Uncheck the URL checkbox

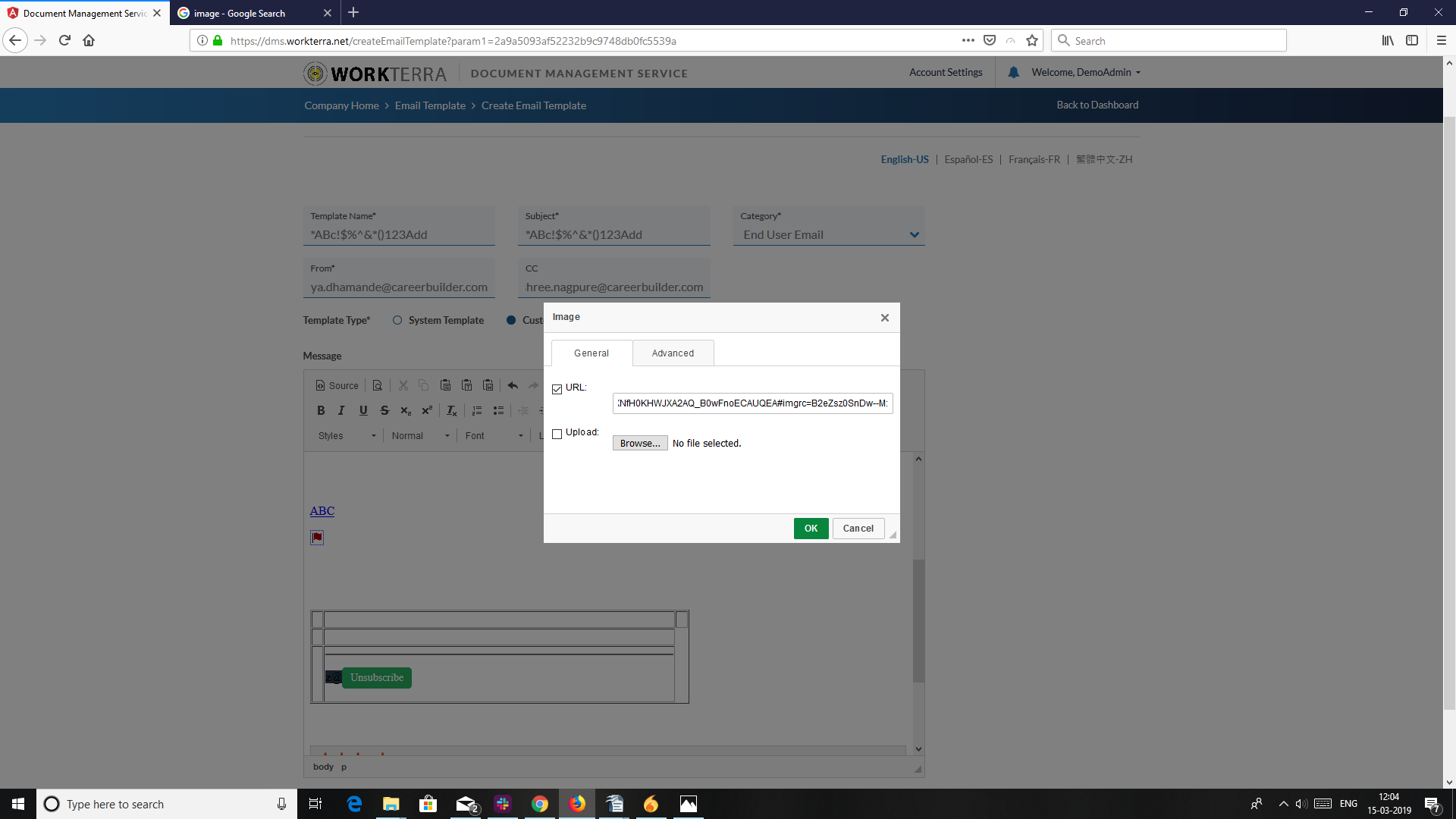tap(557, 388)
